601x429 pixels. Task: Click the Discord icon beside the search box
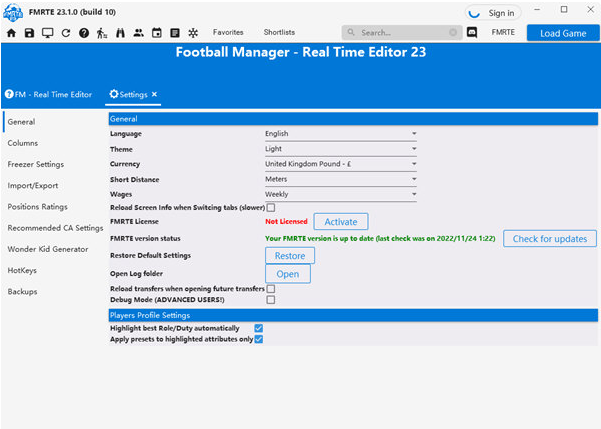(x=471, y=33)
